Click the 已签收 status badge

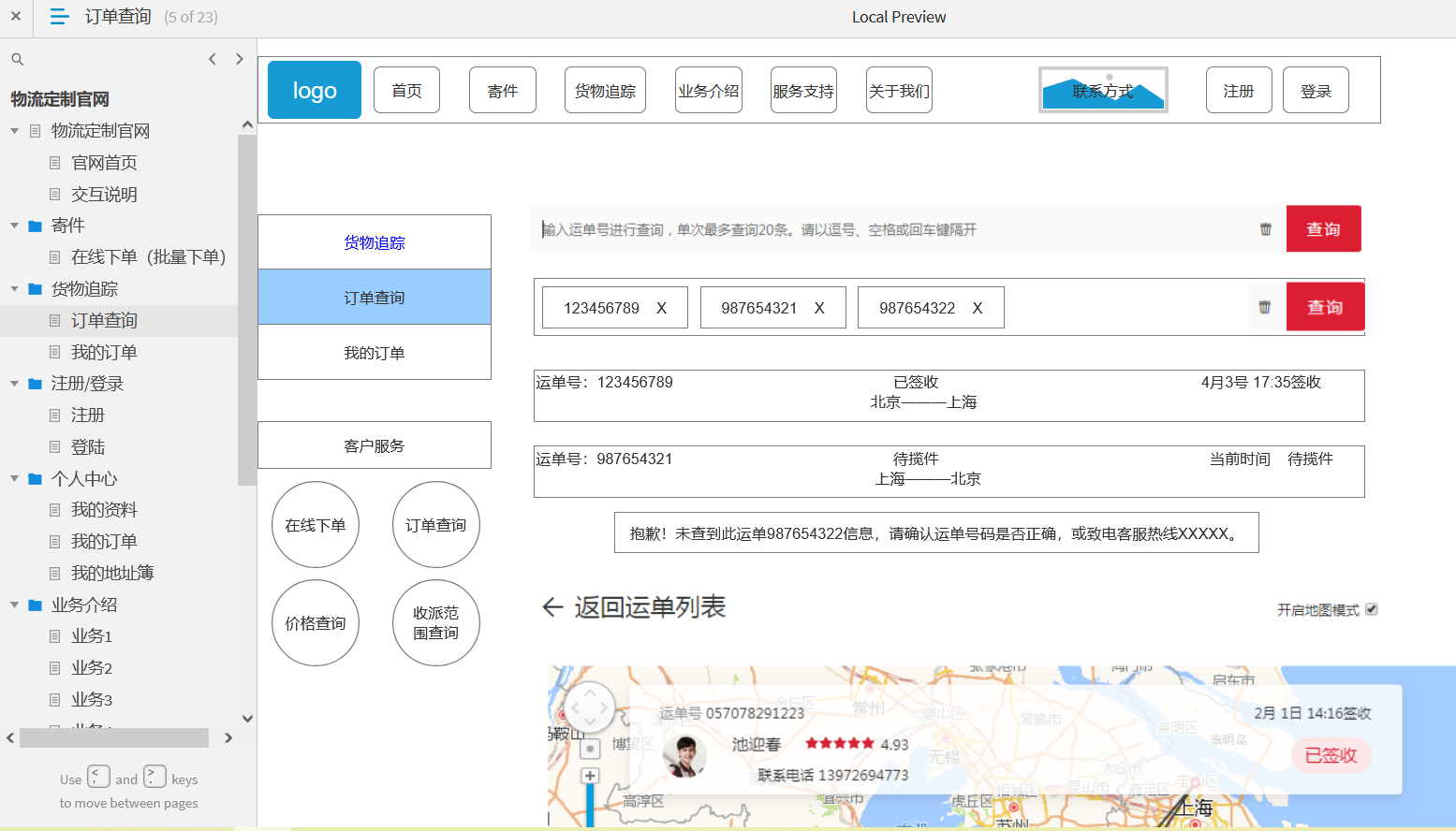tap(1331, 755)
